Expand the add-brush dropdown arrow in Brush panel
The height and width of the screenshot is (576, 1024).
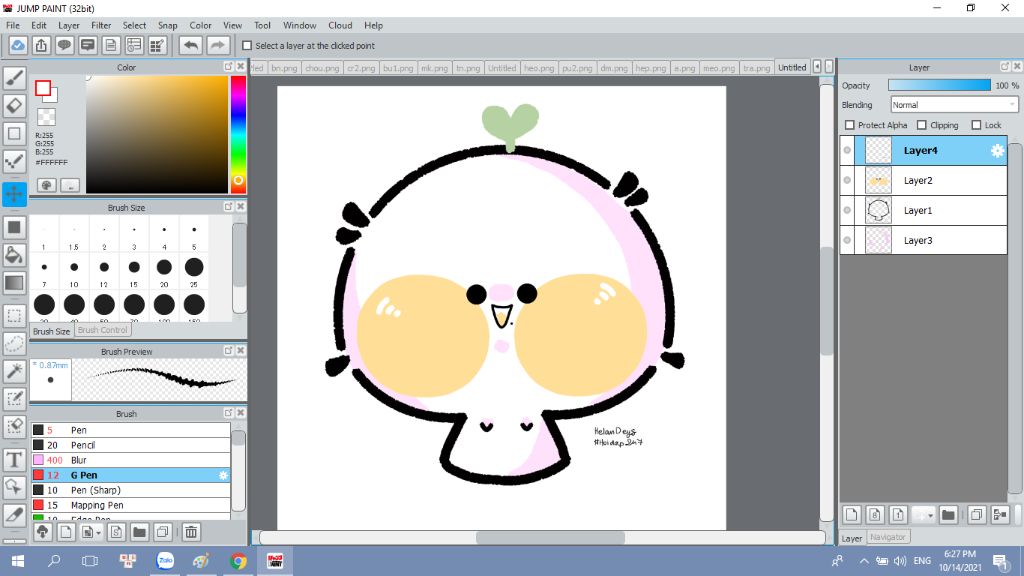[97, 532]
